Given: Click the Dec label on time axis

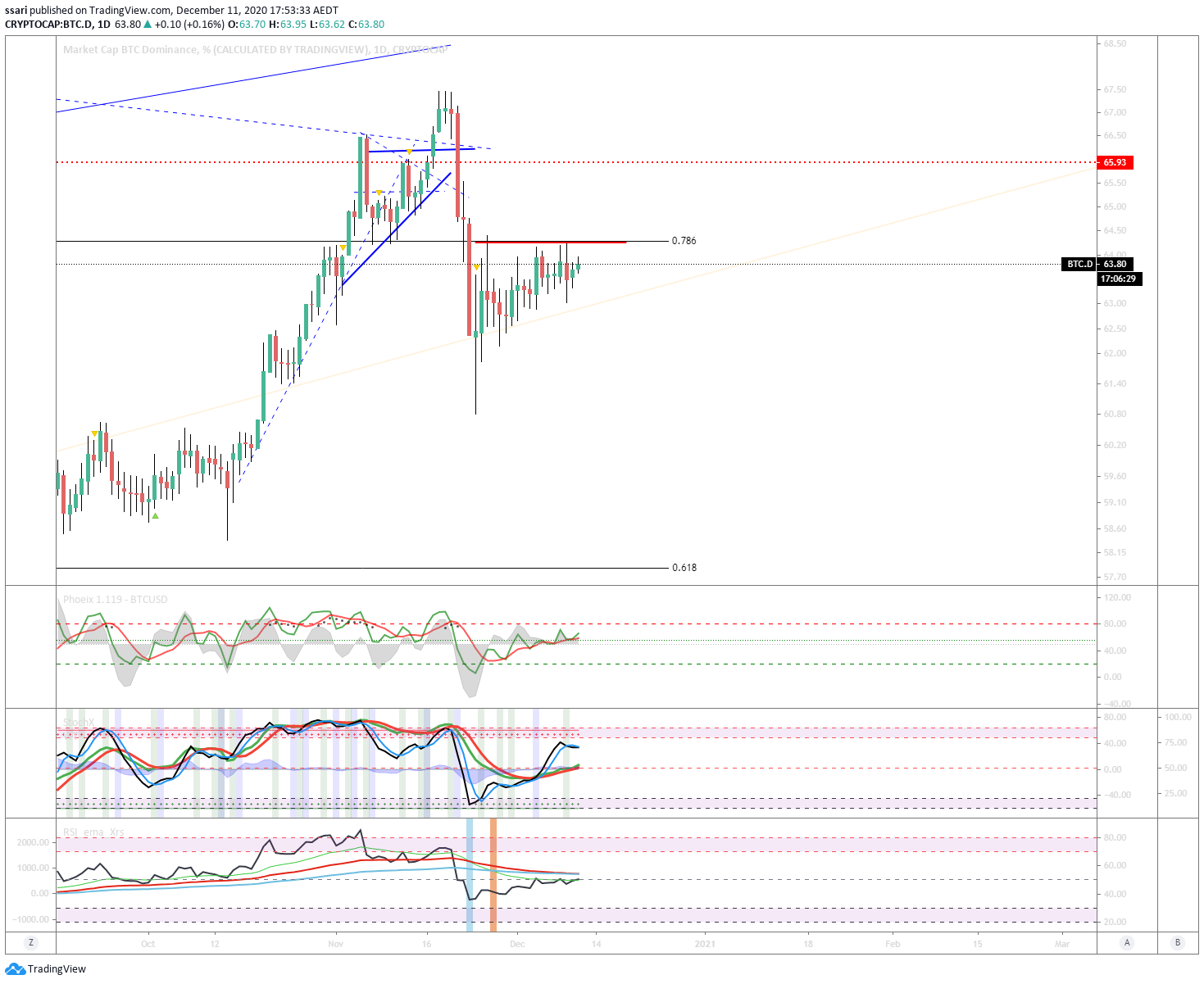Looking at the screenshot, I should click(516, 944).
